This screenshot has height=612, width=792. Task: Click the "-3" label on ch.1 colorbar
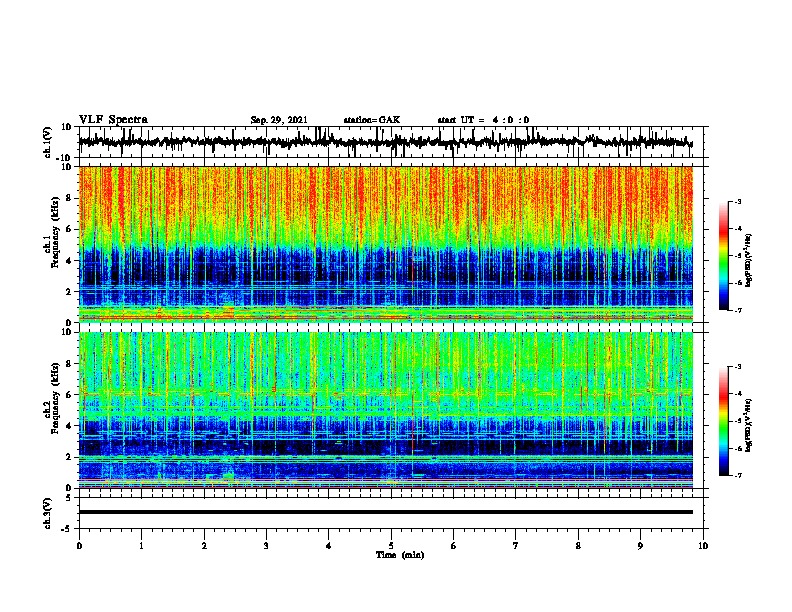click(x=737, y=201)
